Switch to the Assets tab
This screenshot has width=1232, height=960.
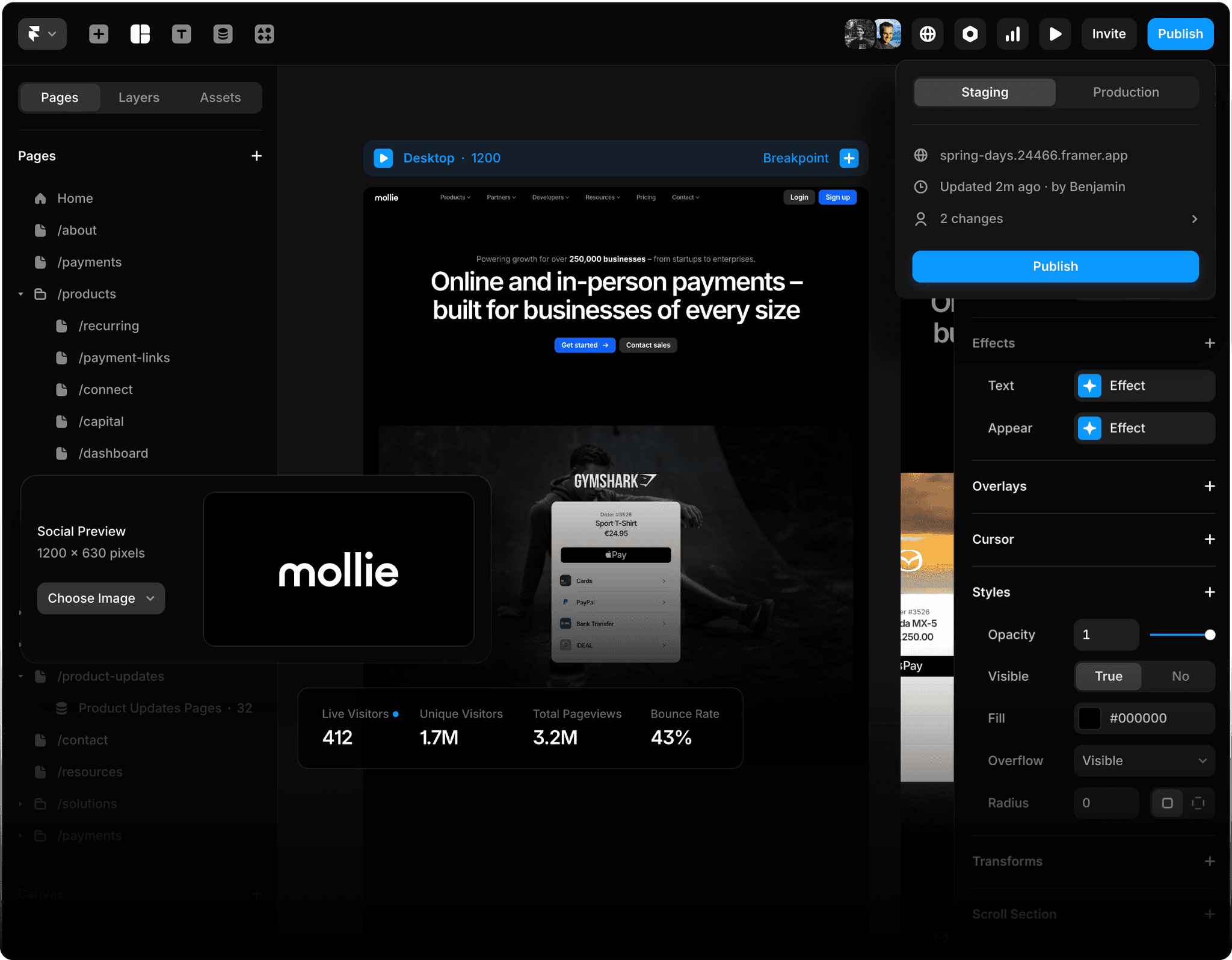220,97
